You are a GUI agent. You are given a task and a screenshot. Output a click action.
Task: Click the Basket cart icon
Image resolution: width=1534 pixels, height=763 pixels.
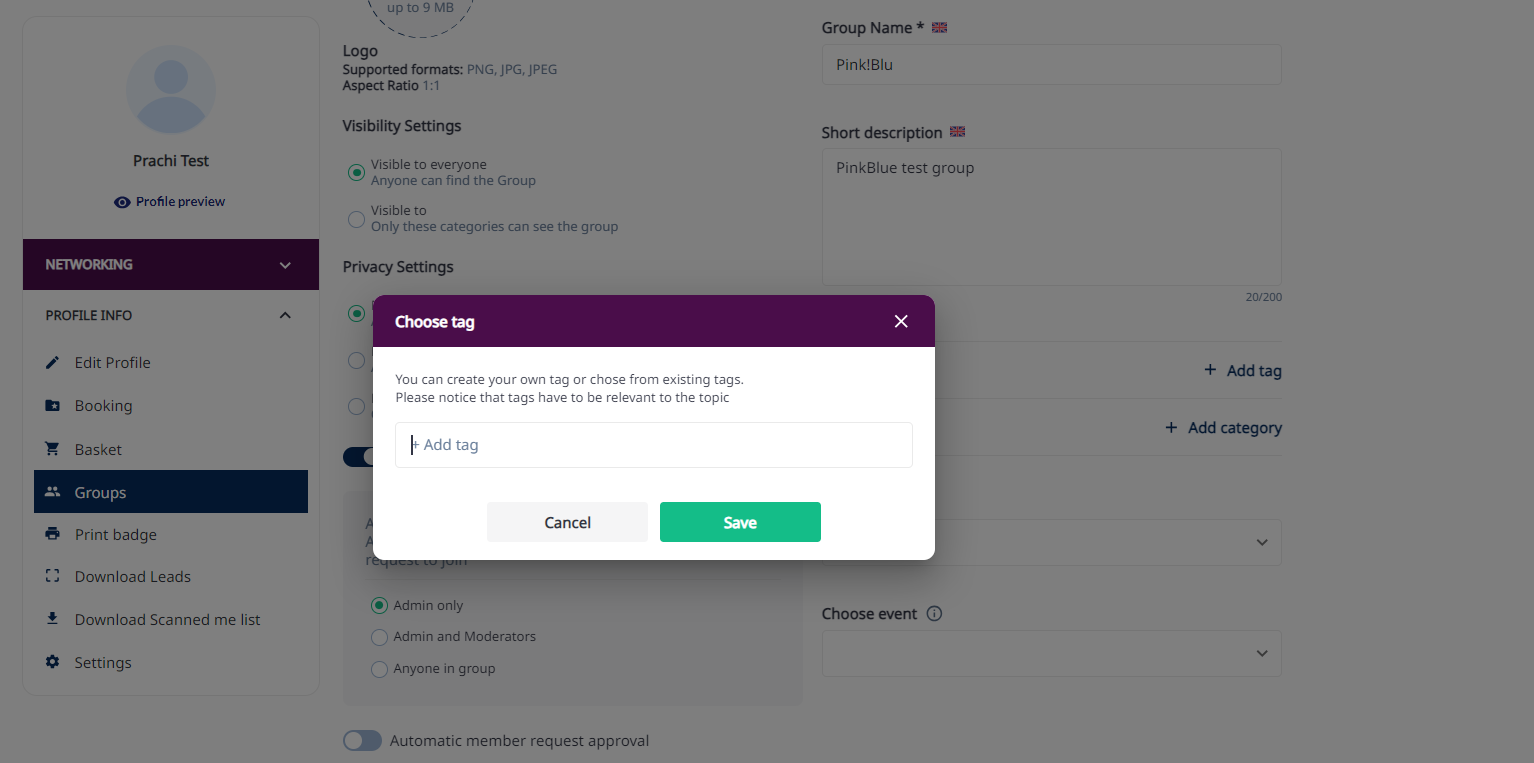pos(53,449)
